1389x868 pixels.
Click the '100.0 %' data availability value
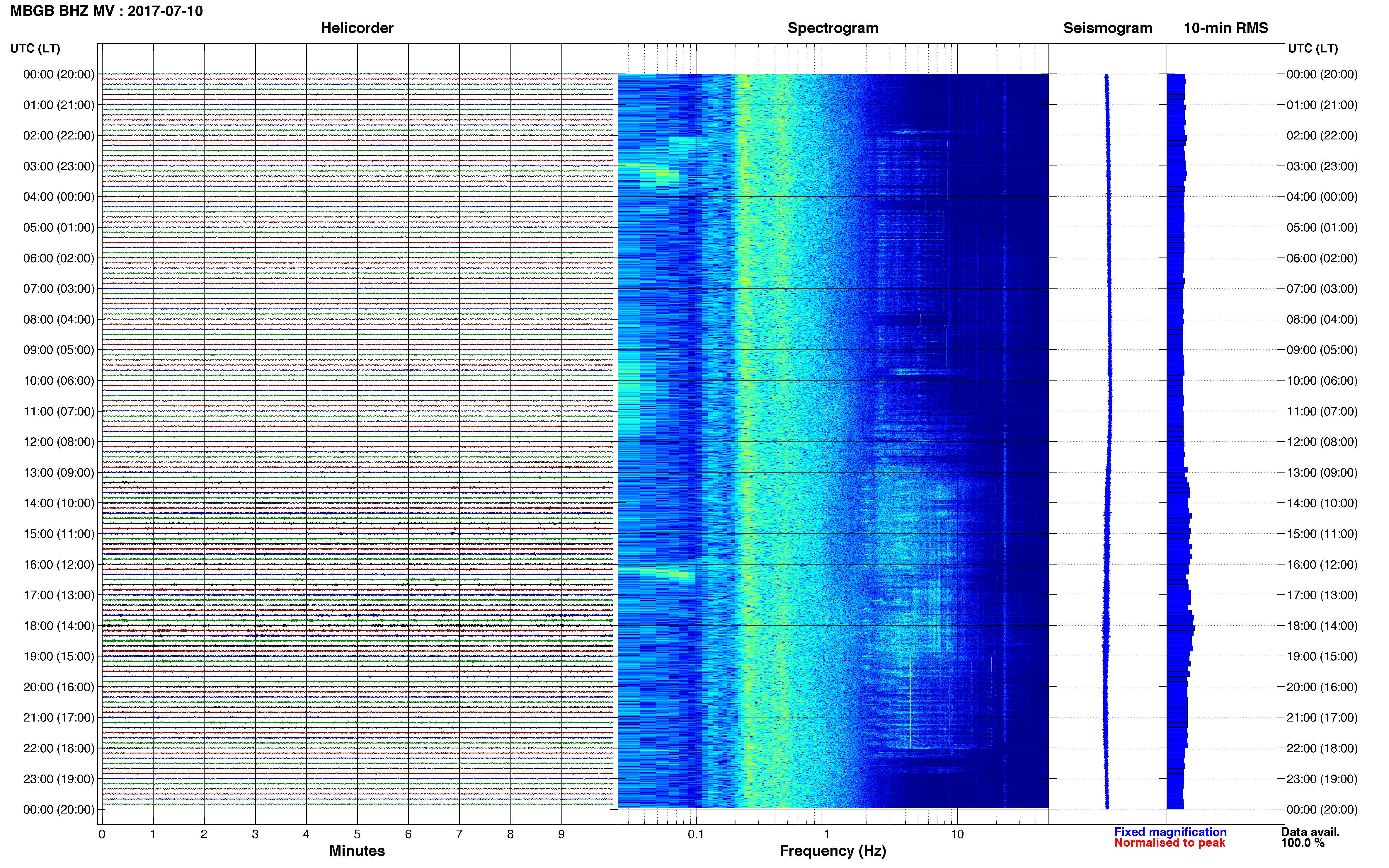1302,843
